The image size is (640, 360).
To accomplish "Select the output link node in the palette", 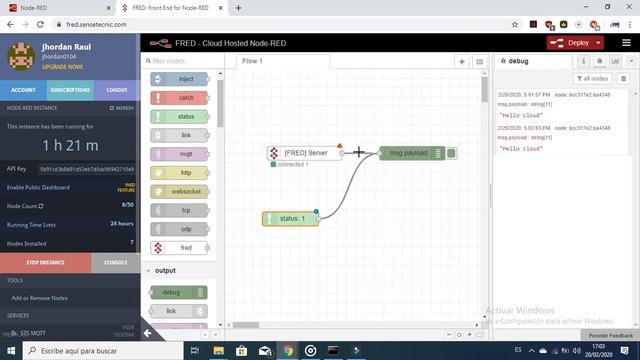I will [178, 311].
